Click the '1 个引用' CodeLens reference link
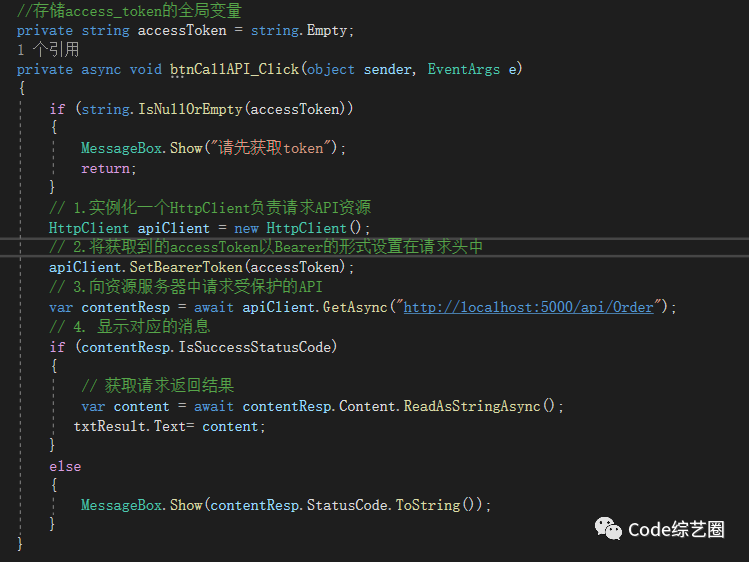749x562 pixels. point(48,50)
